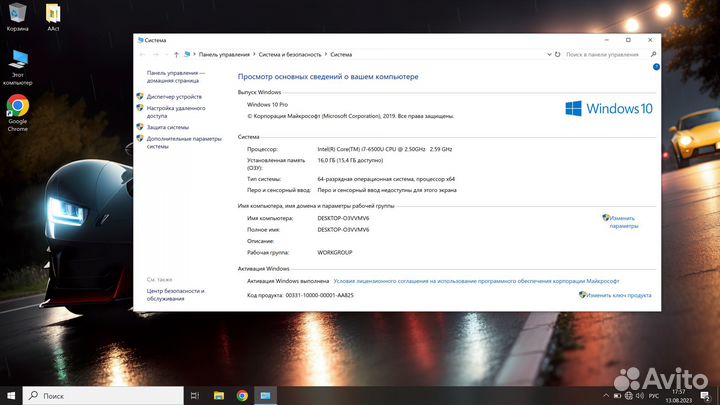Minimize the System window
Image resolution: width=720 pixels, height=405 pixels.
(607, 40)
